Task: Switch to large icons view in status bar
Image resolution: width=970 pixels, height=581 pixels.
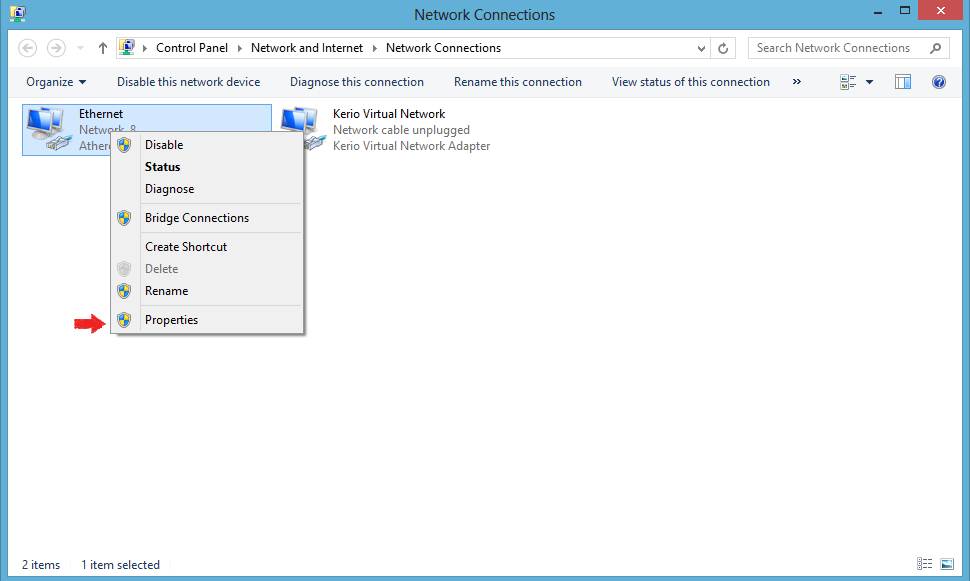Action: tap(947, 565)
